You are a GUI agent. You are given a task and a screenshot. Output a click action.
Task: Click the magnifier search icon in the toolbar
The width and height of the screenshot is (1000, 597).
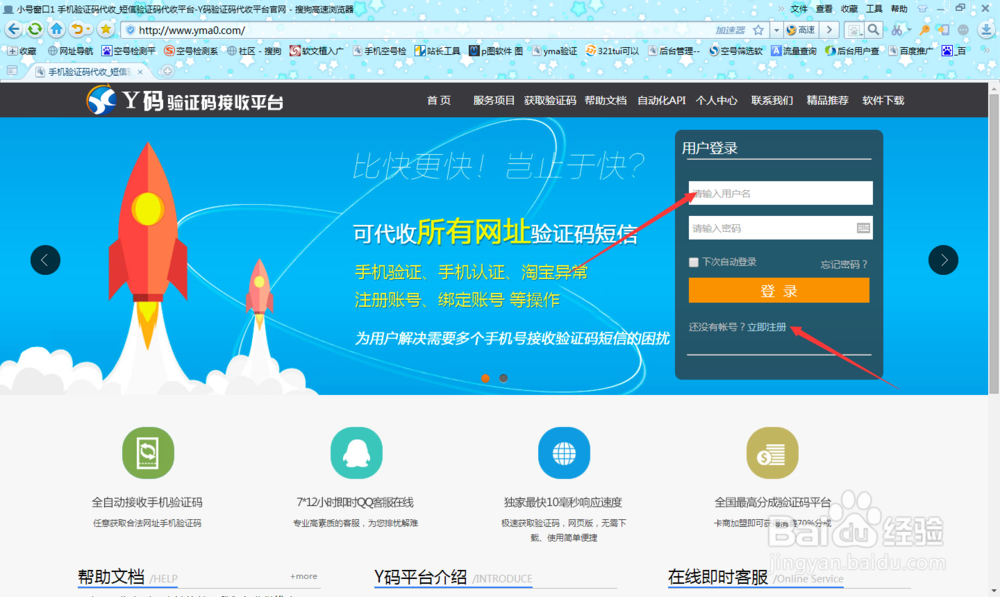pyautogui.click(x=873, y=30)
